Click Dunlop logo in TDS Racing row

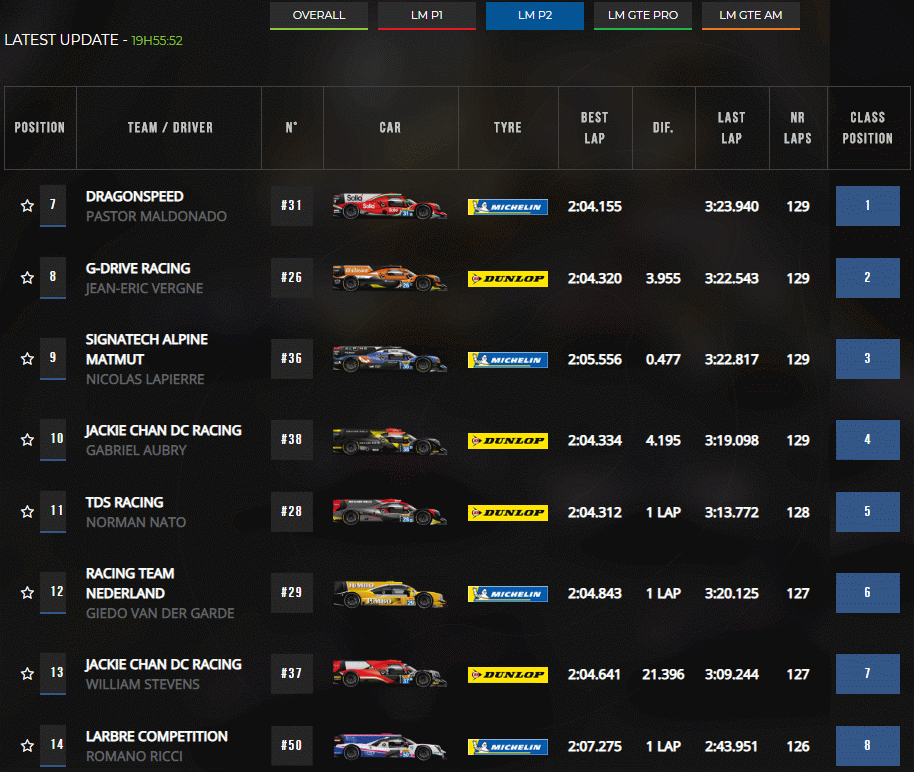507,513
